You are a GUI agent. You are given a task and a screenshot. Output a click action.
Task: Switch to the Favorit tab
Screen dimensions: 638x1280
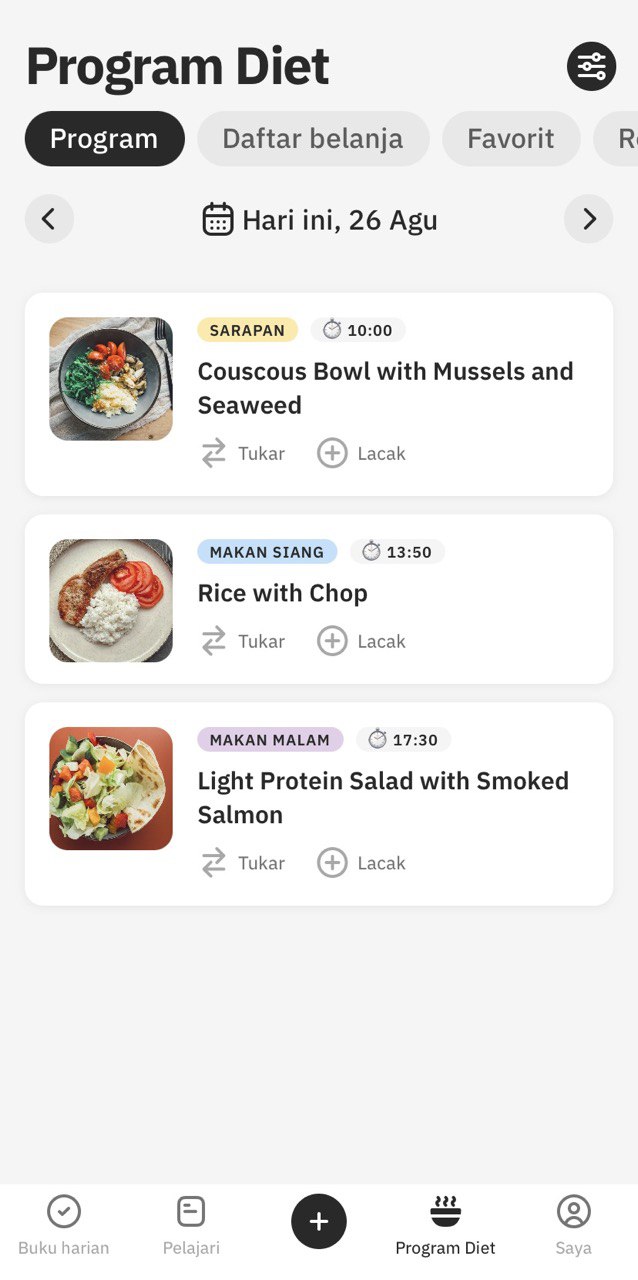511,138
